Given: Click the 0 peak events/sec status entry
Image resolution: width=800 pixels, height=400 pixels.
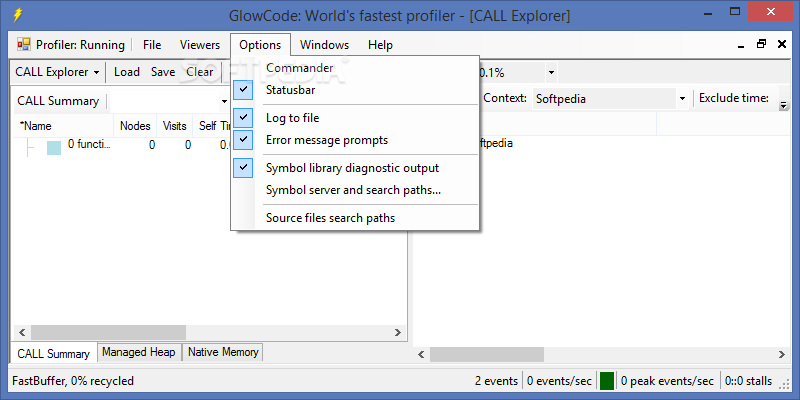Looking at the screenshot, I should pos(667,381).
